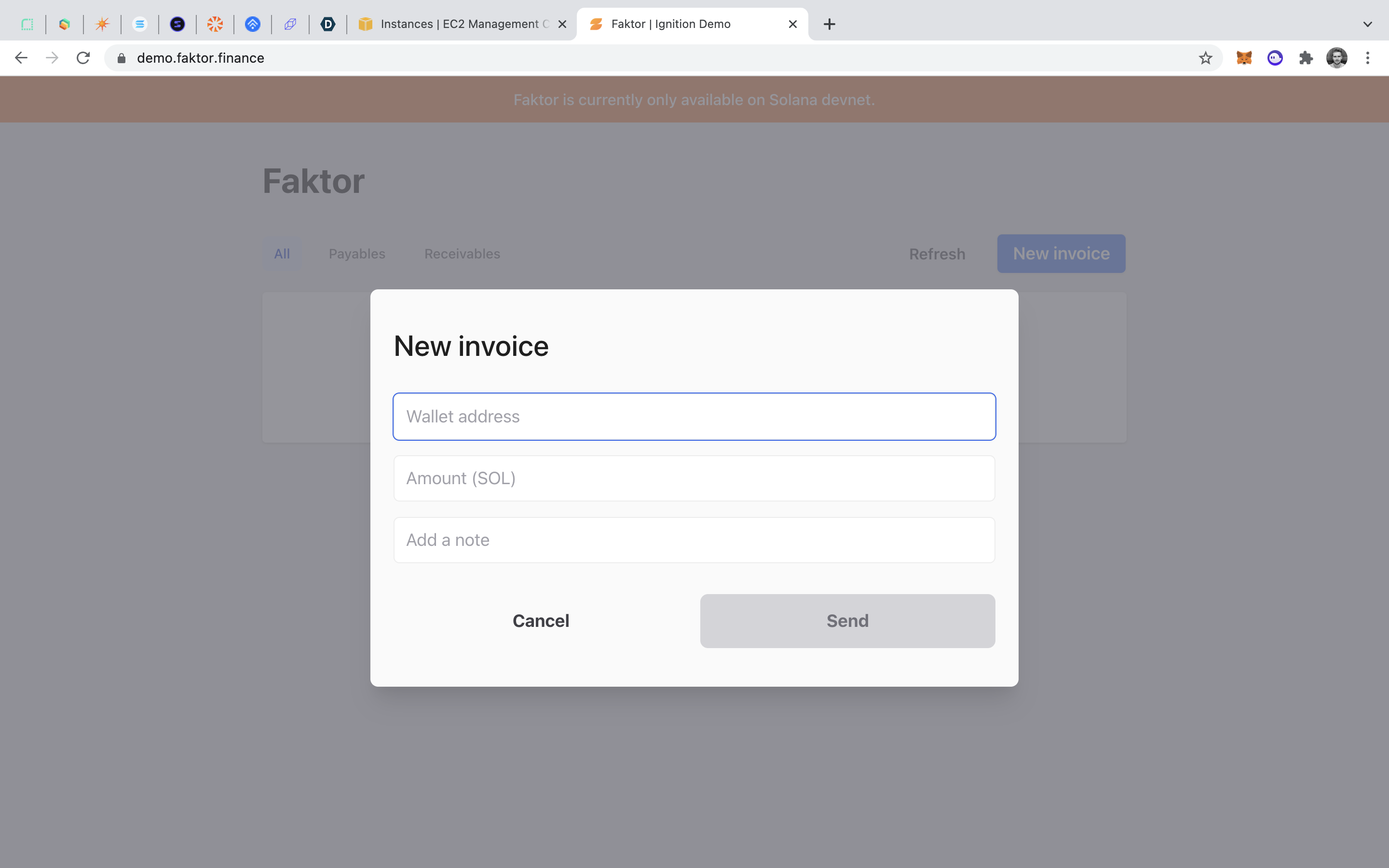Click the Send button
1389x868 pixels.
(x=847, y=621)
